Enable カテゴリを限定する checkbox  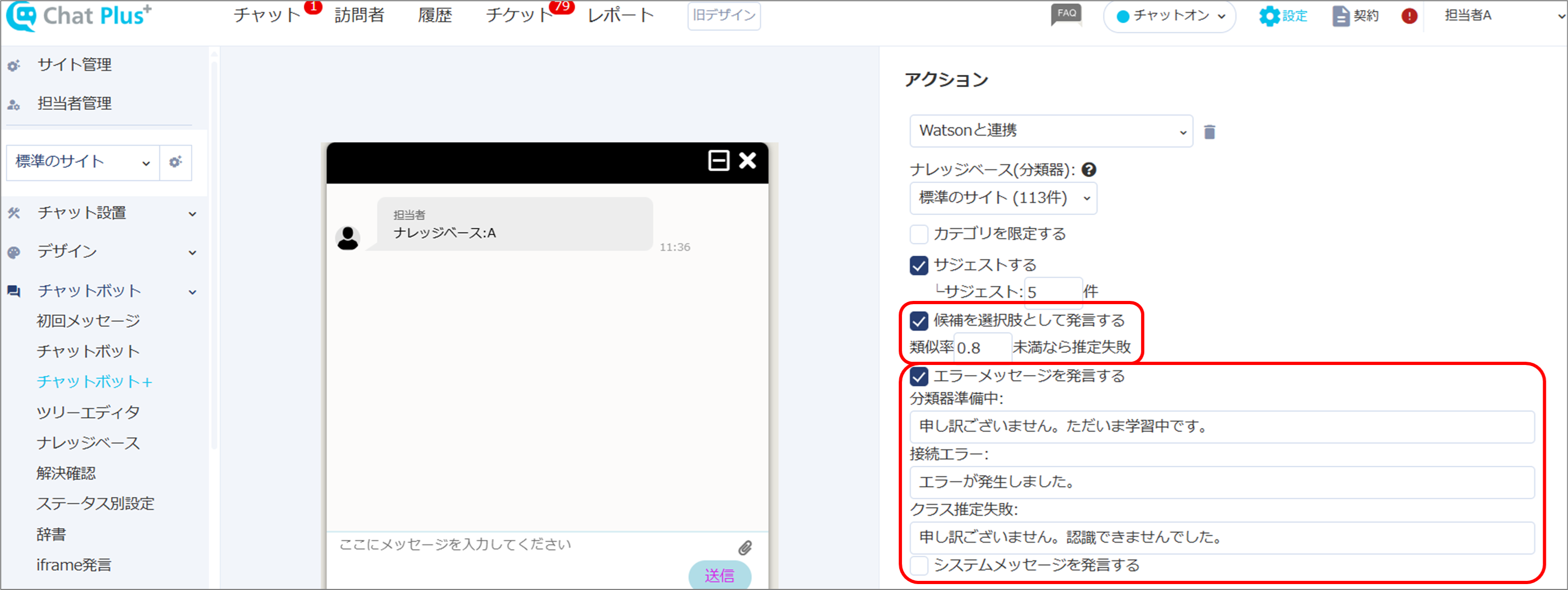click(x=919, y=234)
